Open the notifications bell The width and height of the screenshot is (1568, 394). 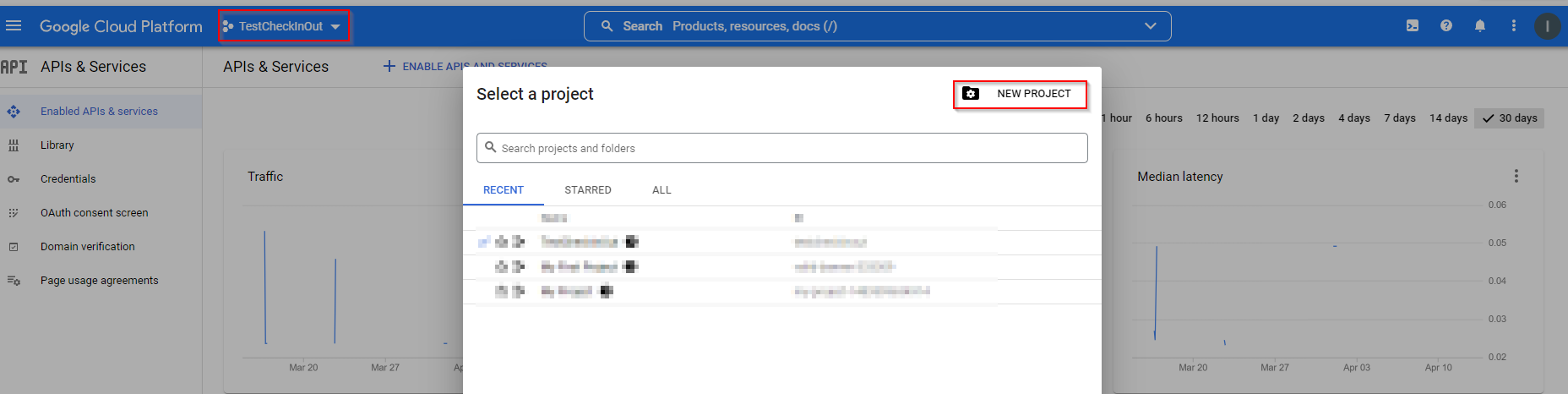point(1479,26)
